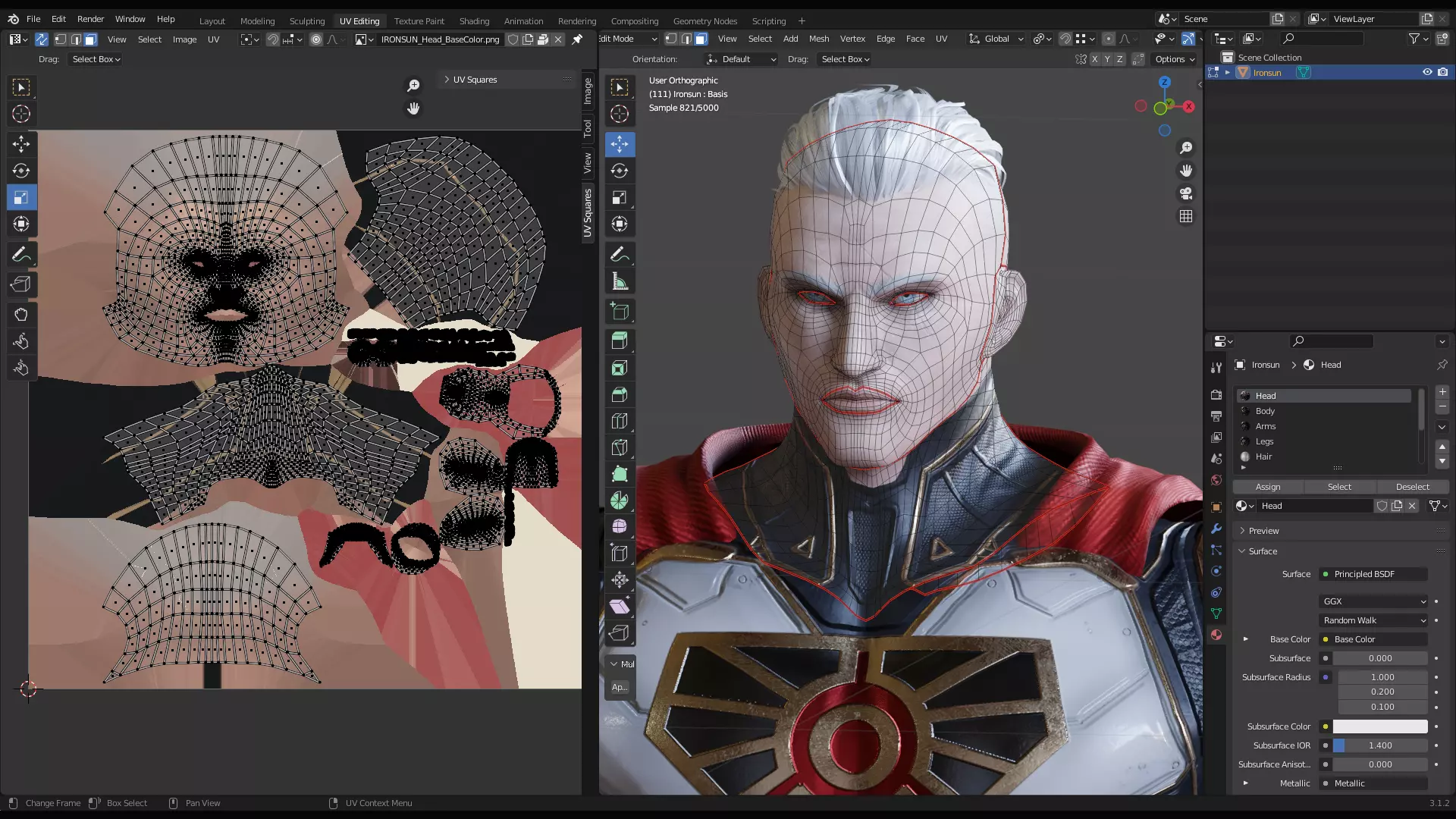
Task: Select the Spin tool
Action: point(620,500)
